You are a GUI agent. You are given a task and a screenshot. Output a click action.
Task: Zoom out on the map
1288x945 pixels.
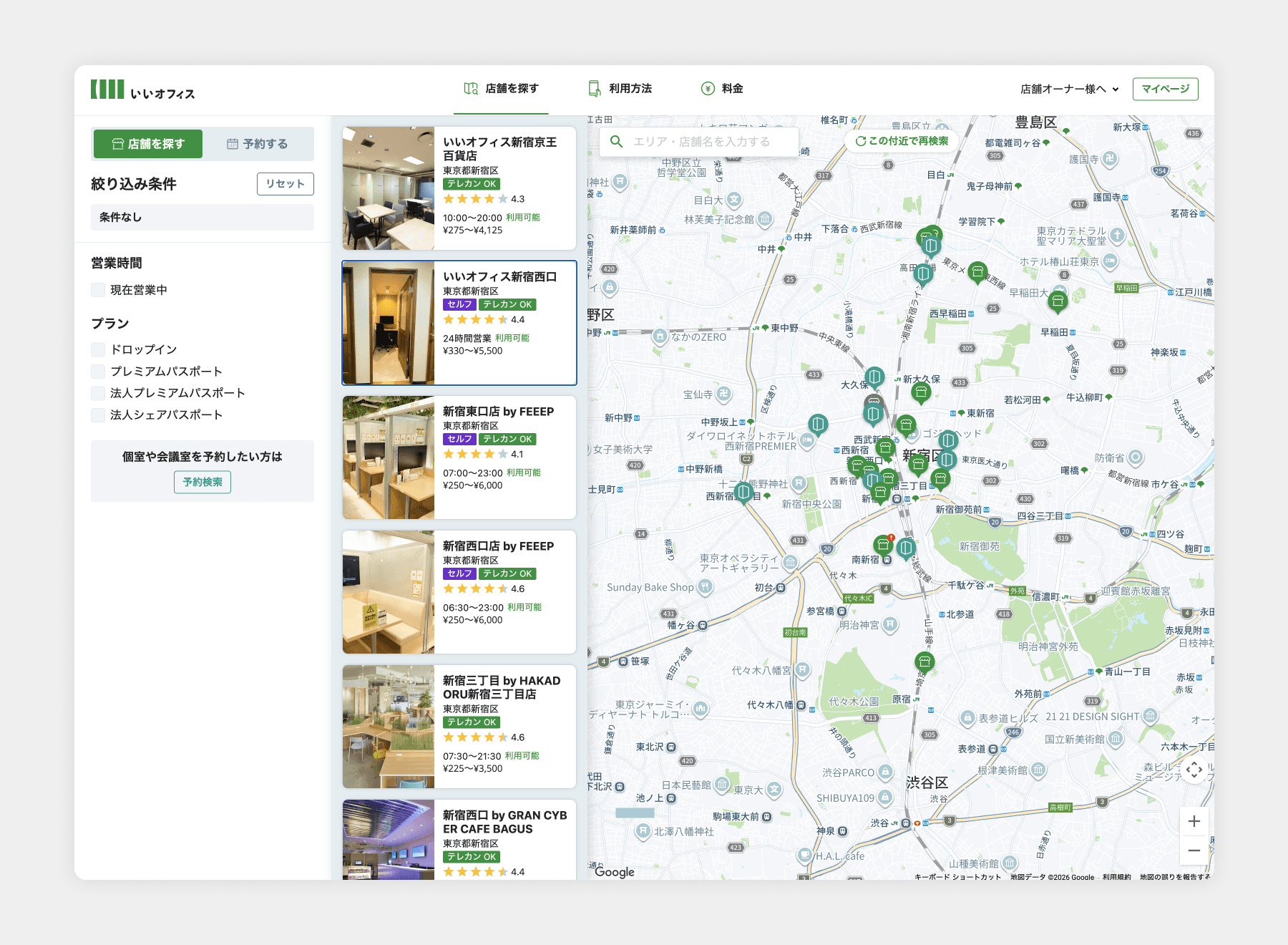click(1194, 850)
